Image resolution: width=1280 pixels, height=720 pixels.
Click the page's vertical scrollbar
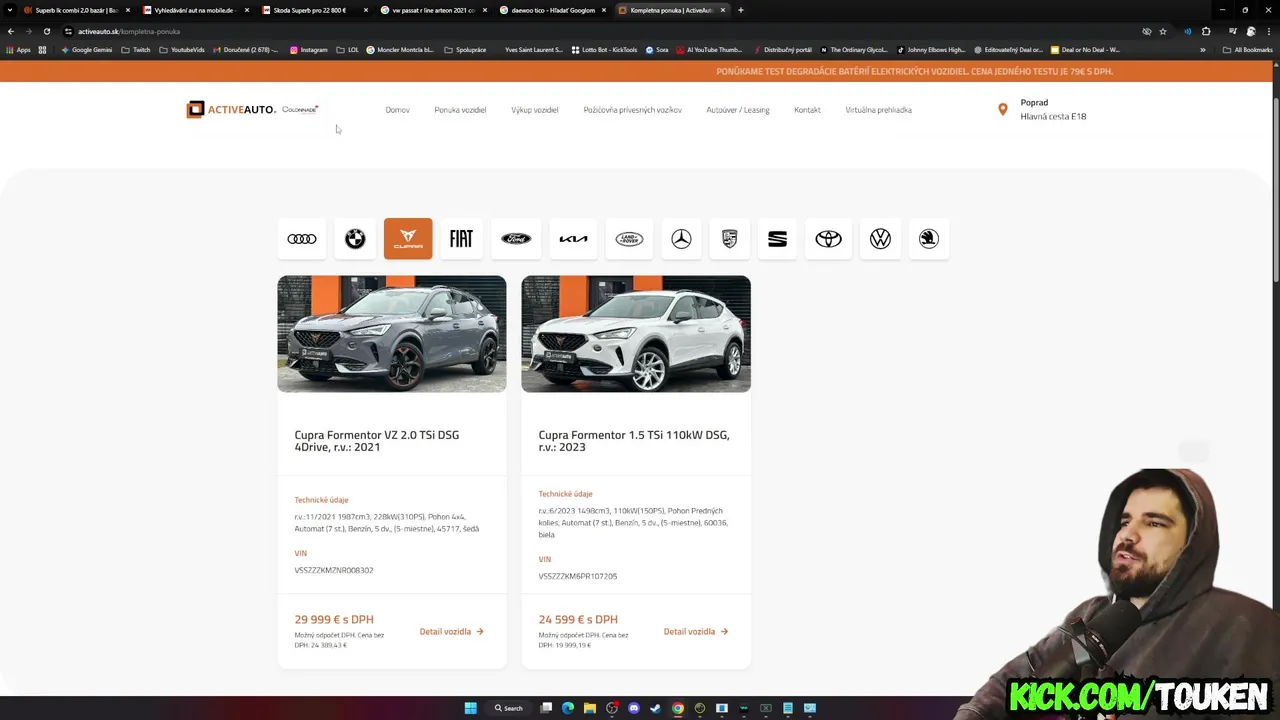pyautogui.click(x=1275, y=190)
